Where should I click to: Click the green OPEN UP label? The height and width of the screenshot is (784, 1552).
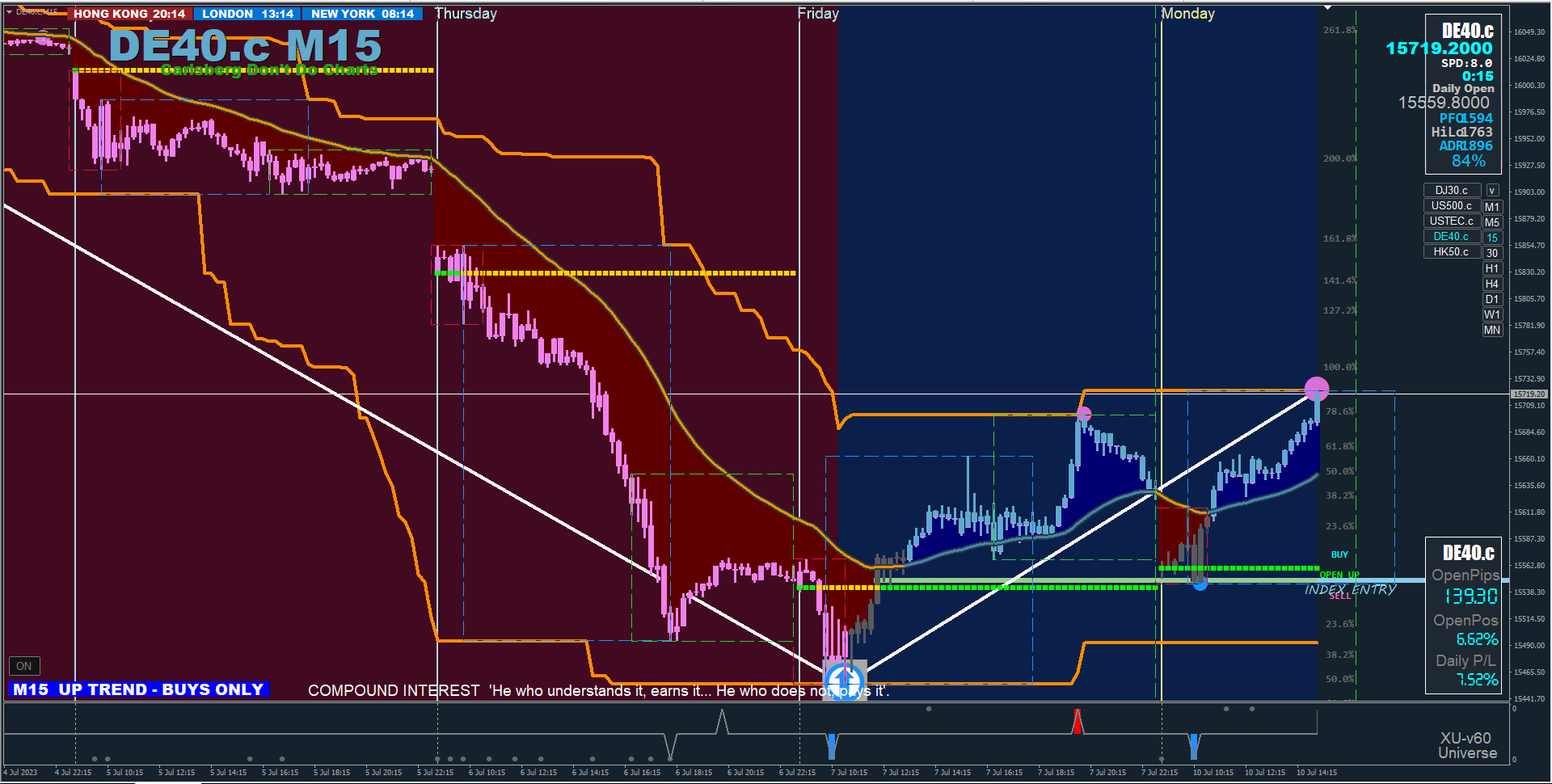tap(1339, 575)
